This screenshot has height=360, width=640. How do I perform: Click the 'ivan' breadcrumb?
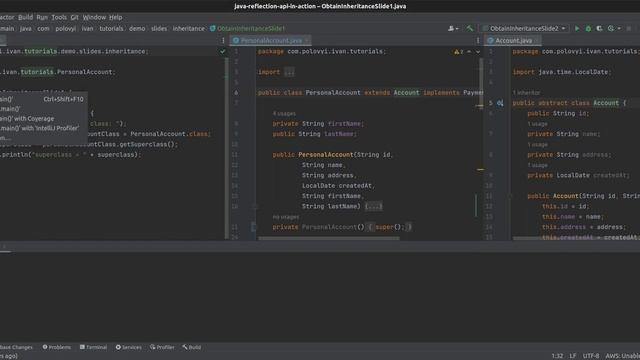point(87,29)
